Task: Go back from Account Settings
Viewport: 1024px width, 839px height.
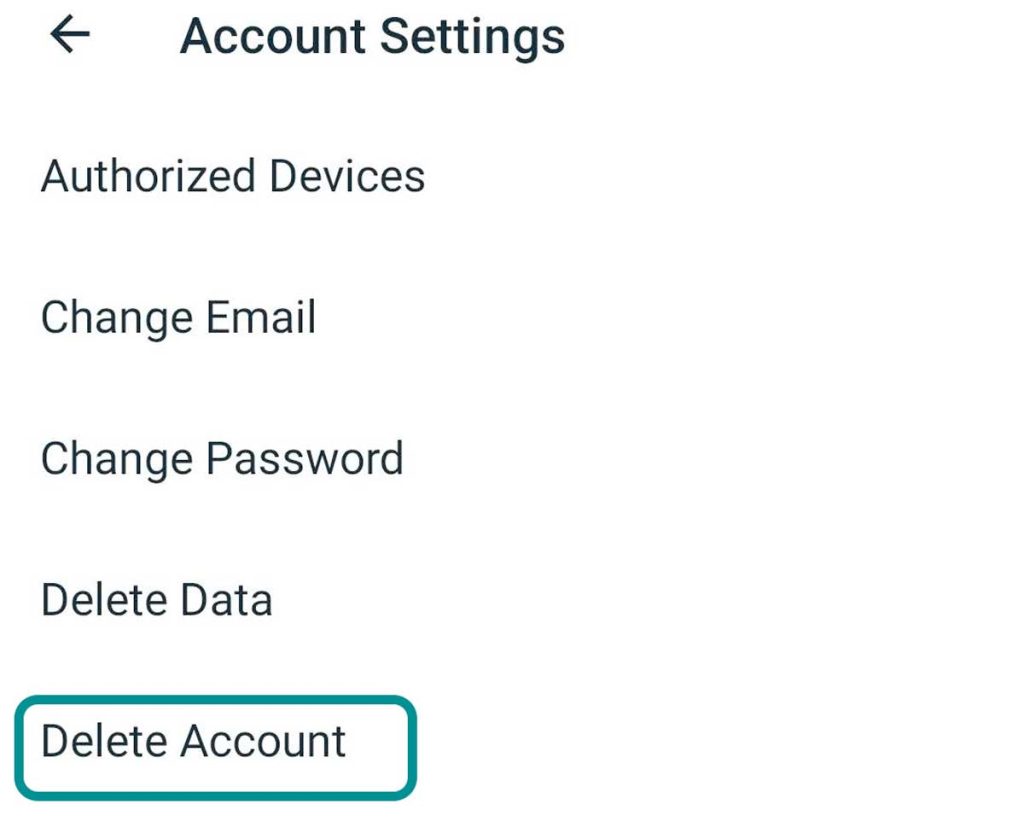Action: pyautogui.click(x=70, y=36)
